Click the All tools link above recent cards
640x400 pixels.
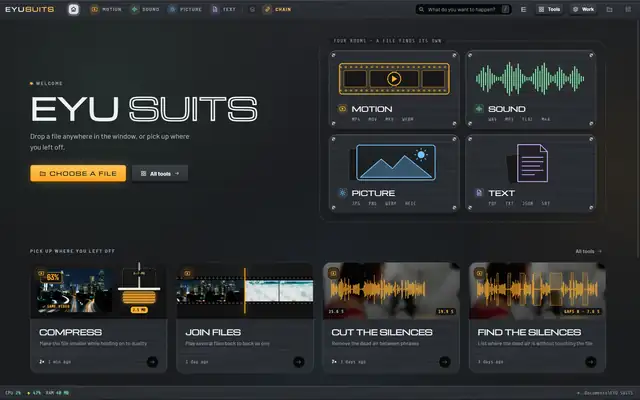tap(588, 251)
